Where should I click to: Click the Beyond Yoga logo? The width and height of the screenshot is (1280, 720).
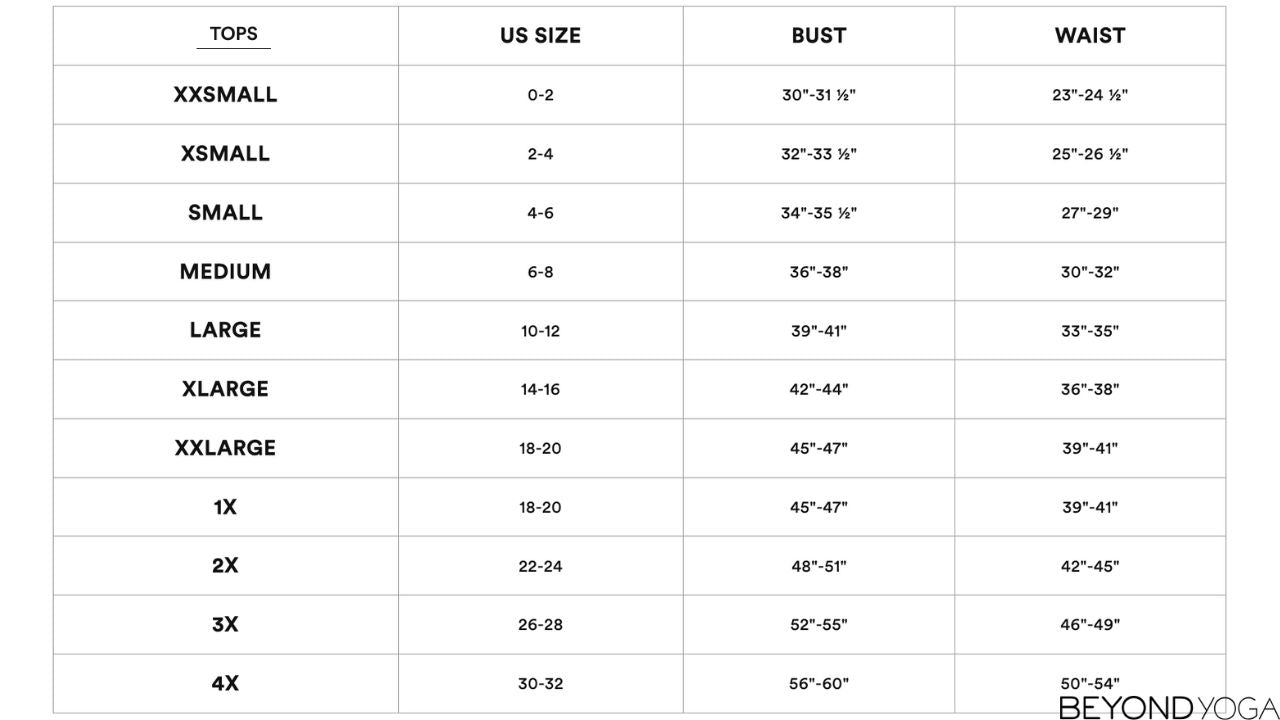[1168, 707]
